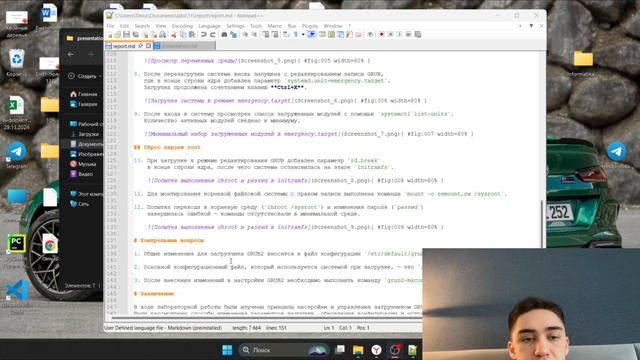Click the Zoom Out toolbar icon

[x=254, y=35]
